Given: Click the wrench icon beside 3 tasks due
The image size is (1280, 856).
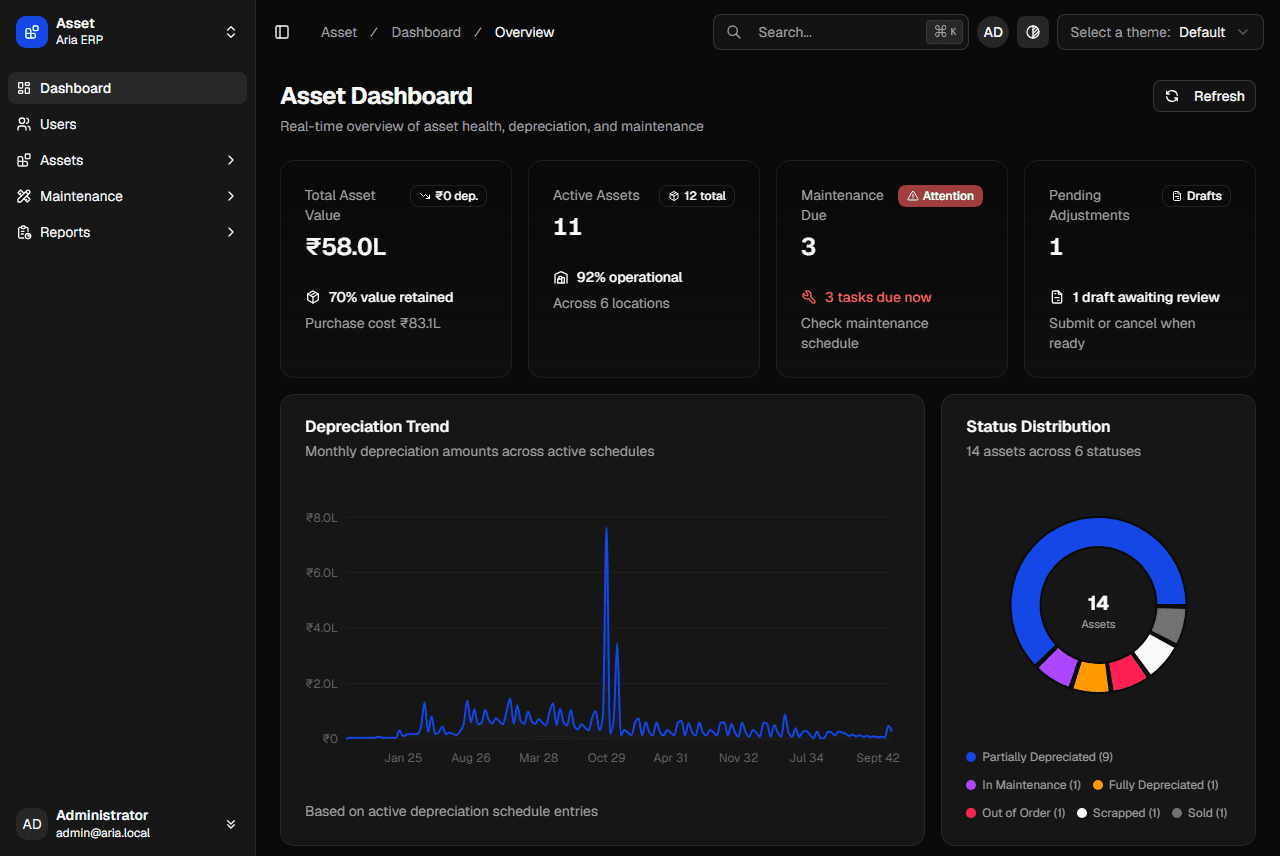Looking at the screenshot, I should point(809,297).
